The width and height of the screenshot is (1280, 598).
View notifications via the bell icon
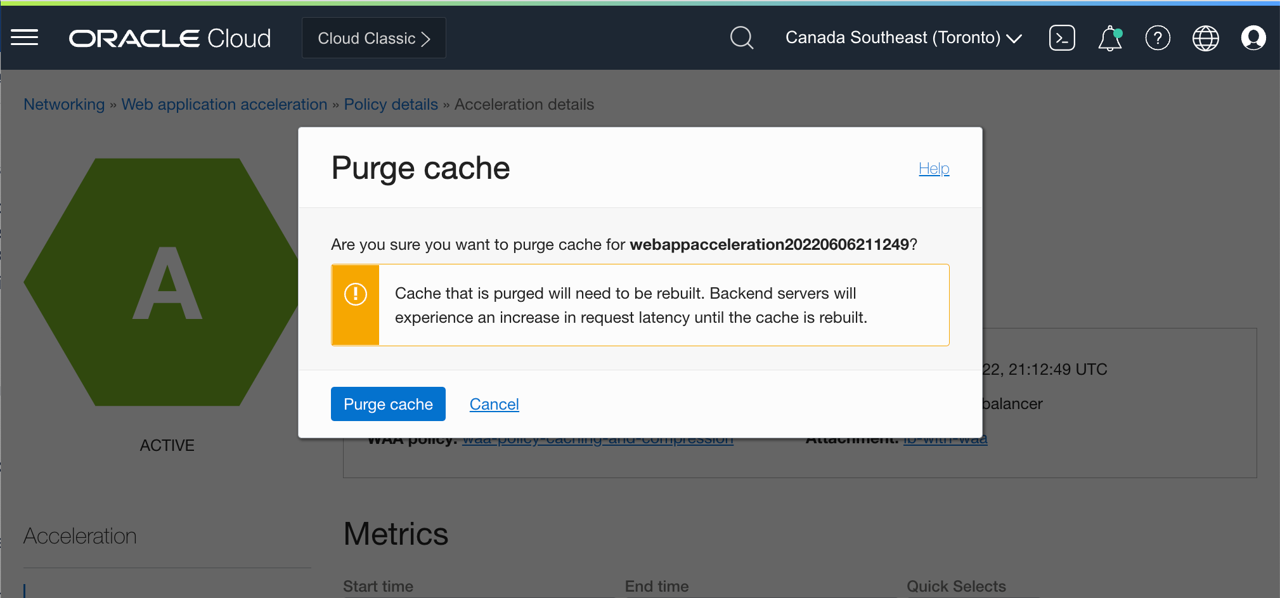tap(1109, 38)
